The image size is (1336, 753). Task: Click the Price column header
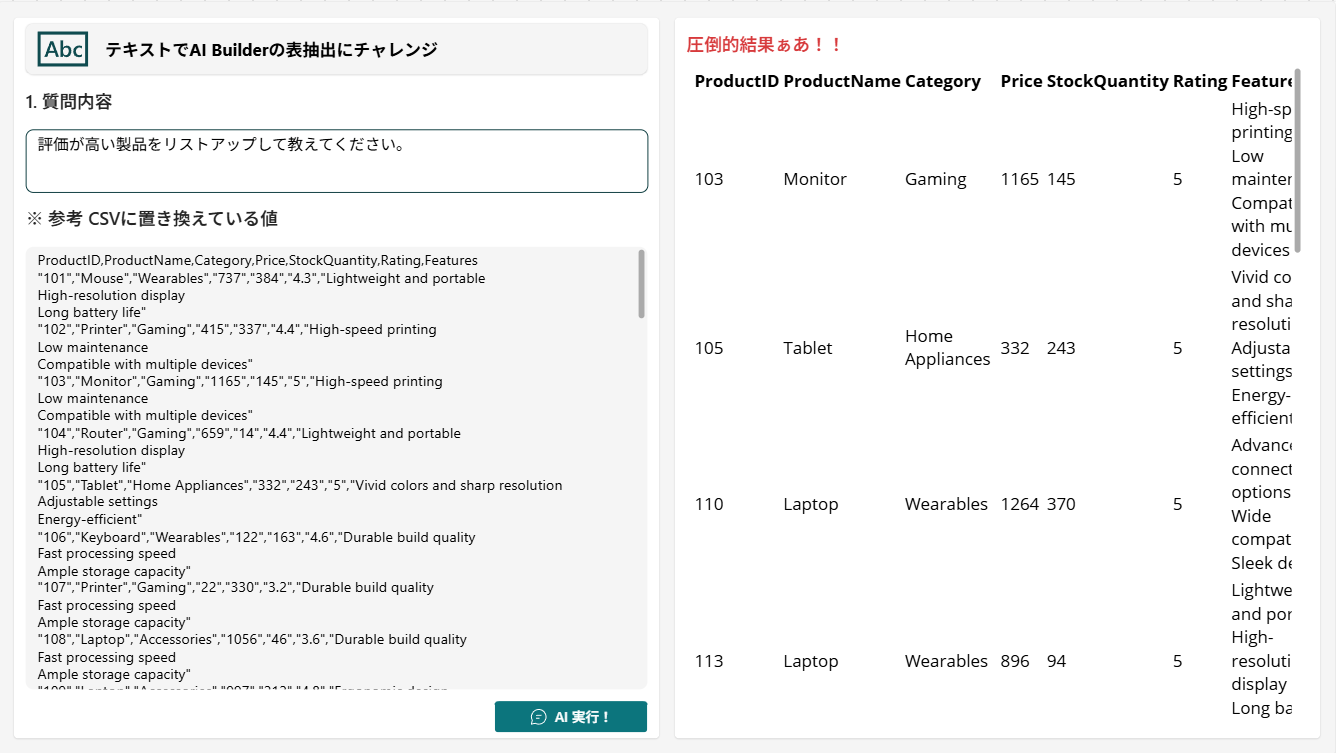pos(1021,81)
